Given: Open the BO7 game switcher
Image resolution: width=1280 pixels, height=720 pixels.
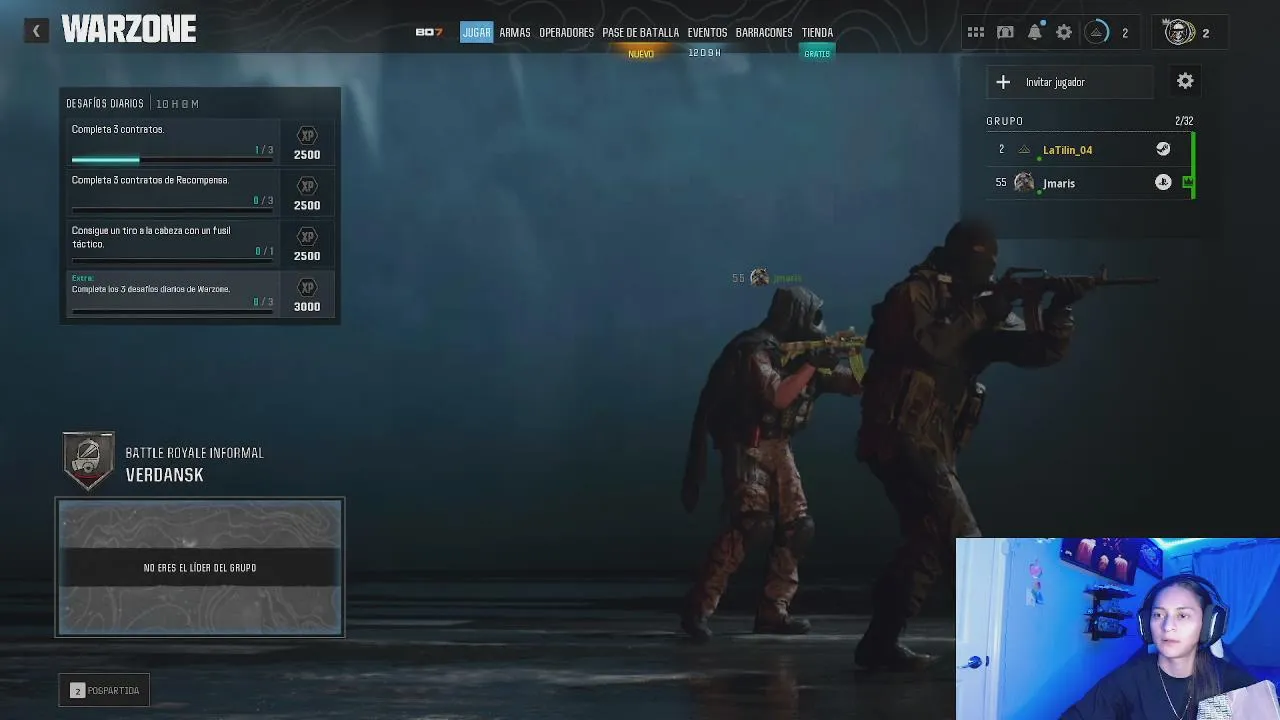Looking at the screenshot, I should tap(429, 32).
